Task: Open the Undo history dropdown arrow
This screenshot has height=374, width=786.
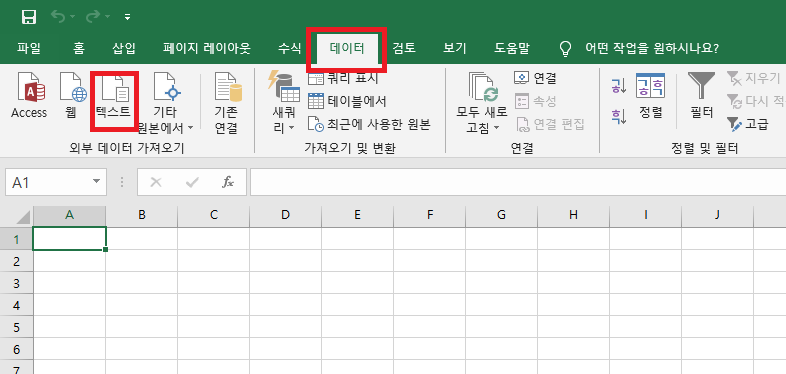Action: click(x=73, y=18)
